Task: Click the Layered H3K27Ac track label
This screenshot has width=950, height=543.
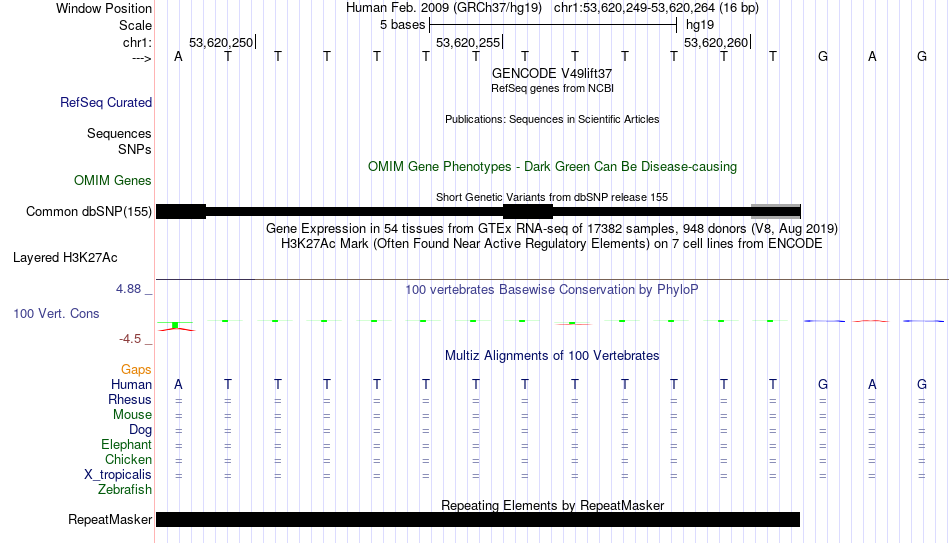Action: pos(65,258)
